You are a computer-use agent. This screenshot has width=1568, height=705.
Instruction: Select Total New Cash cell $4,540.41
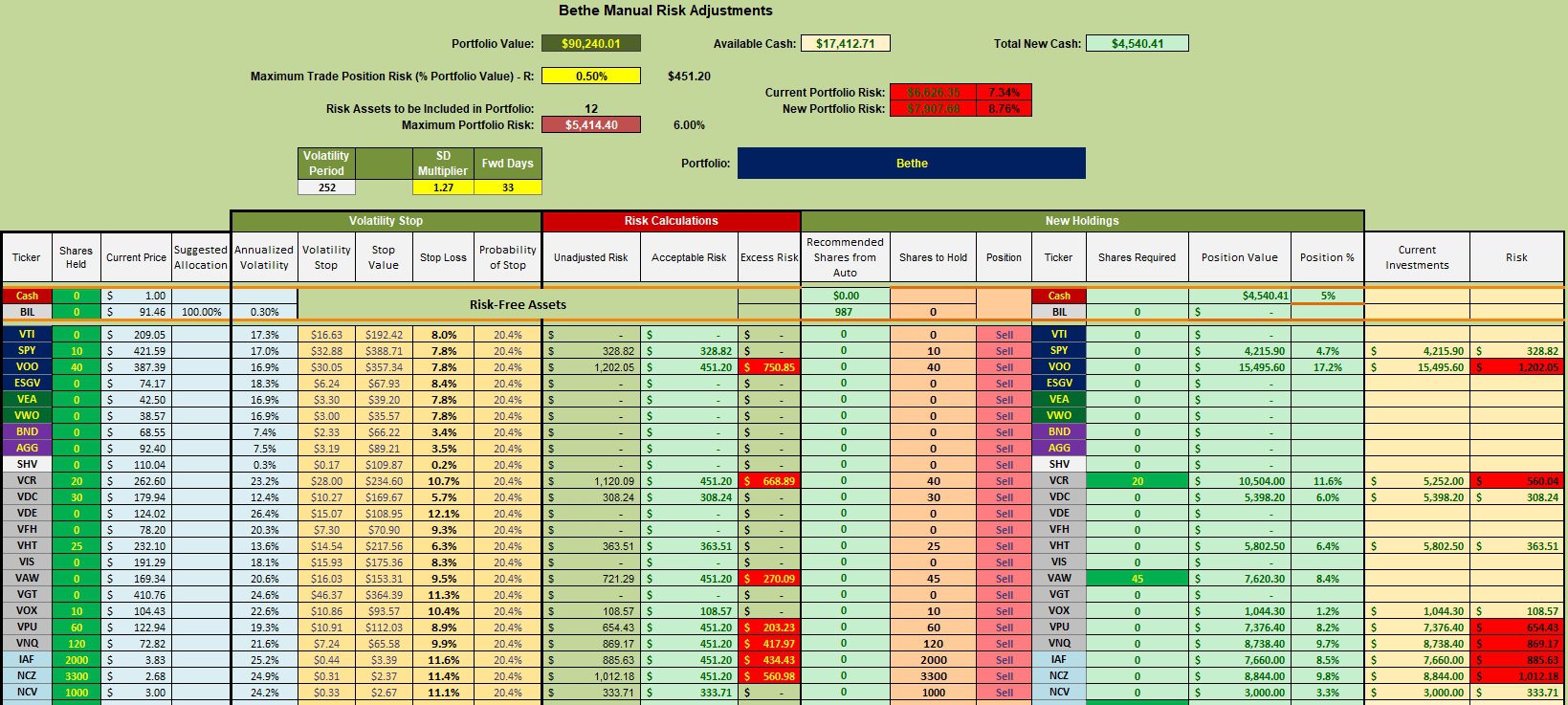click(1137, 43)
